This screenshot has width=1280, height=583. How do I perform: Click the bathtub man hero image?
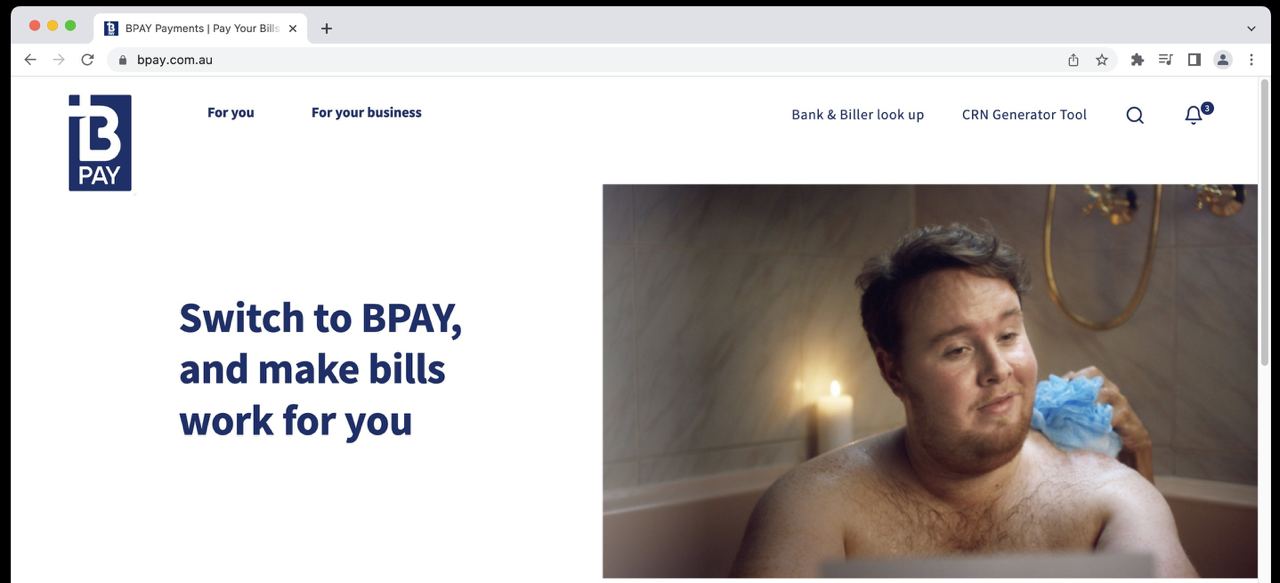(930, 381)
